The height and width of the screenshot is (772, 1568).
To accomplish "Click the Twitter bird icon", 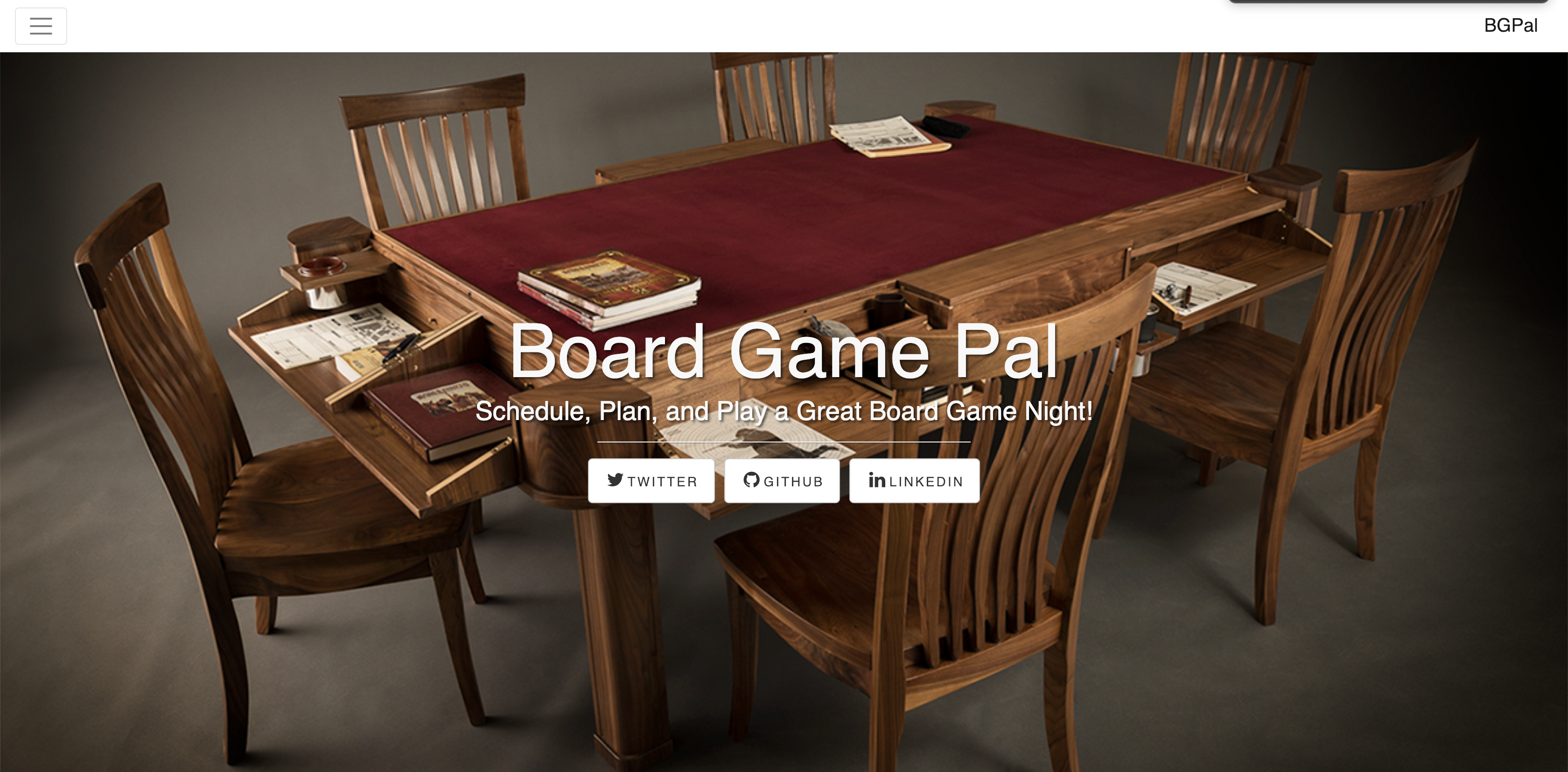I will tap(616, 480).
